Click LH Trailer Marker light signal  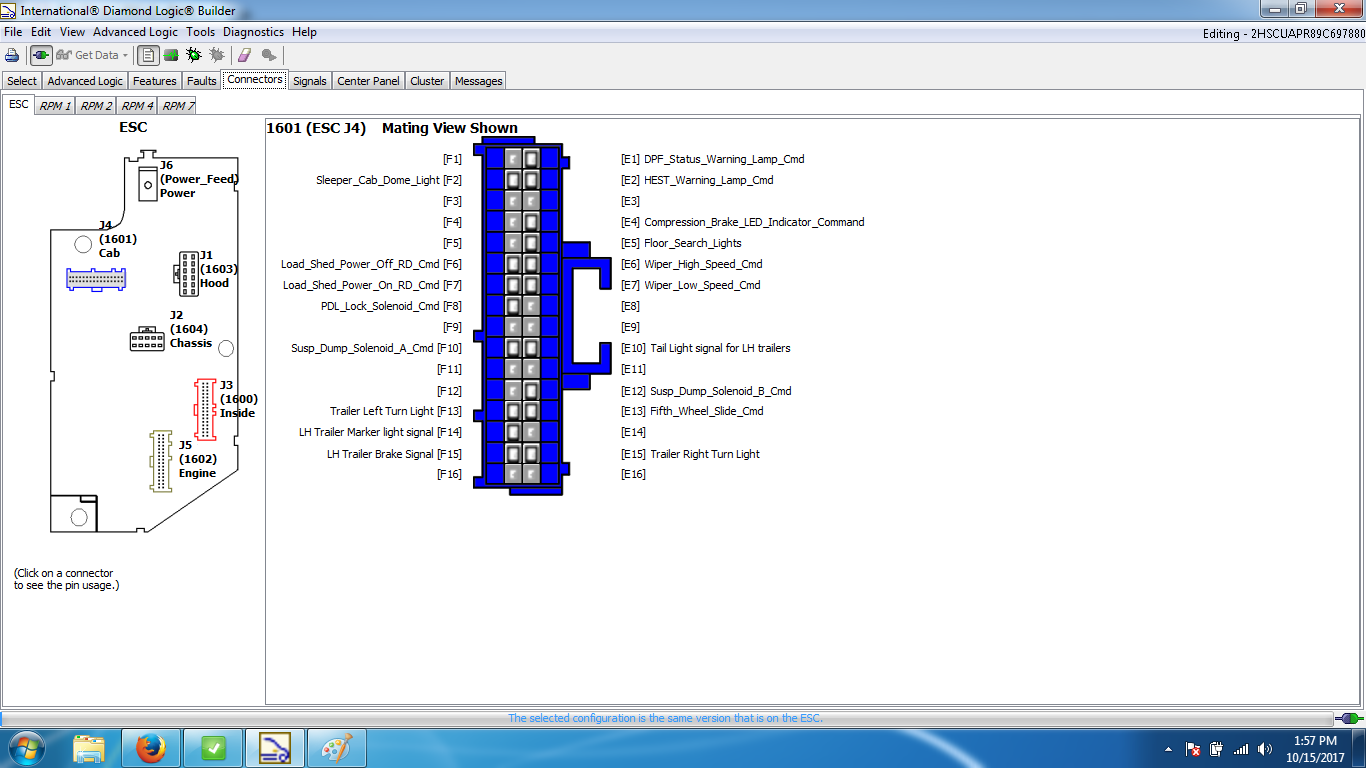(x=366, y=432)
